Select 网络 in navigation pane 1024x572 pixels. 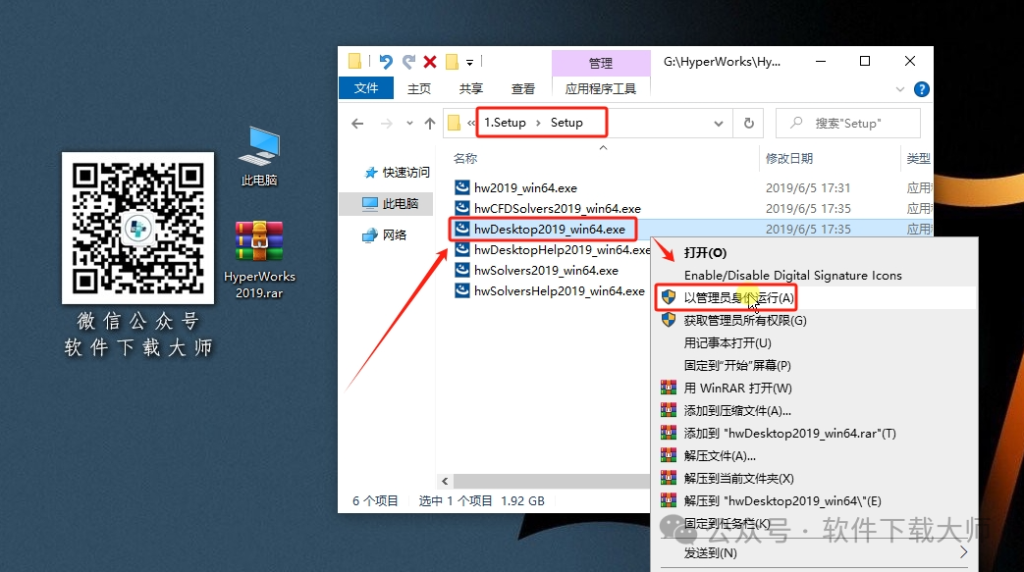click(385, 235)
